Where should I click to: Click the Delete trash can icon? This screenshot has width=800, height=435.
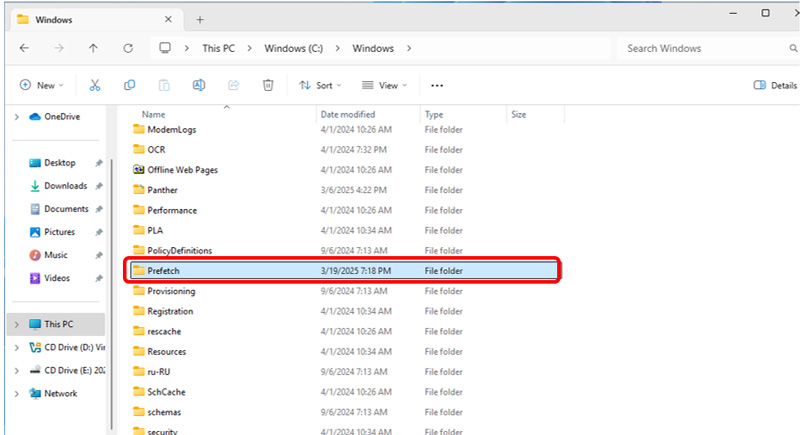[268, 86]
